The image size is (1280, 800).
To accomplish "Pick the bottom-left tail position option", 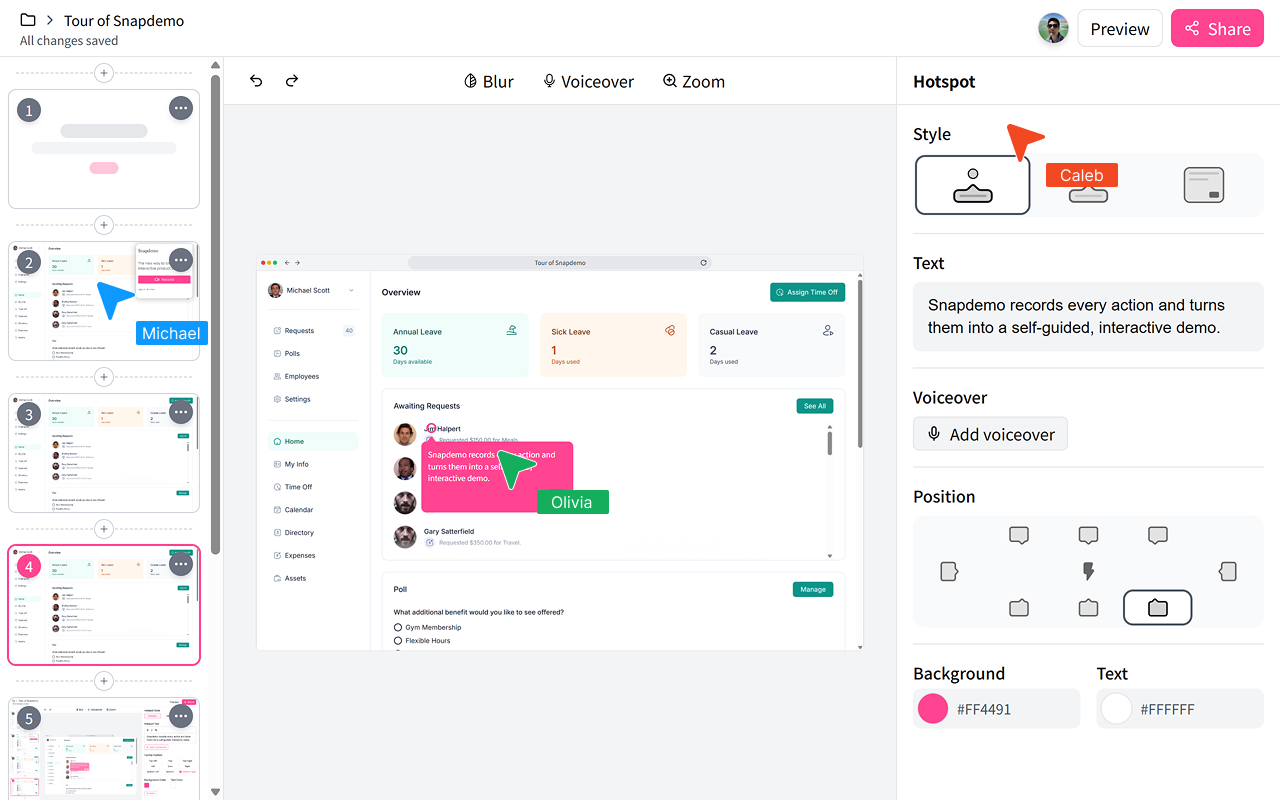I will 1018,607.
